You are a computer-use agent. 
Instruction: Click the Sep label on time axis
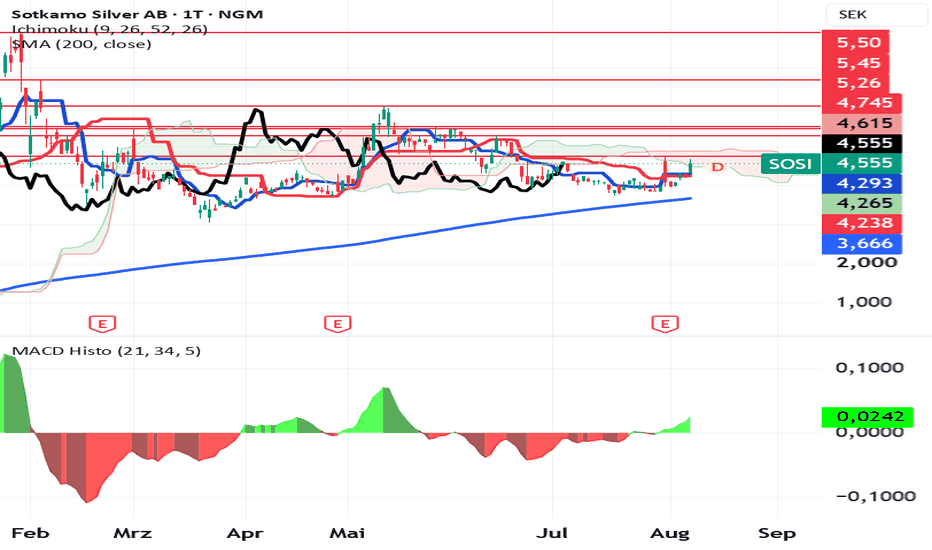pyautogui.click(x=777, y=533)
